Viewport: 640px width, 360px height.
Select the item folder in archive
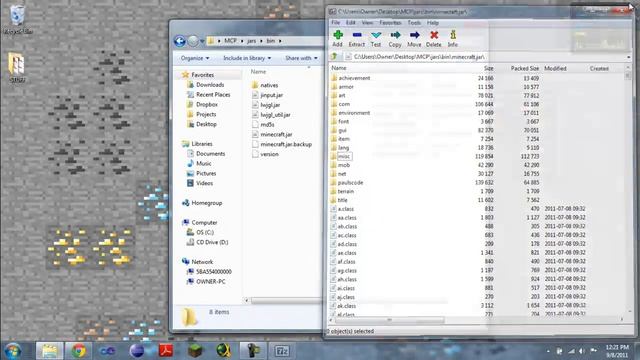344,139
